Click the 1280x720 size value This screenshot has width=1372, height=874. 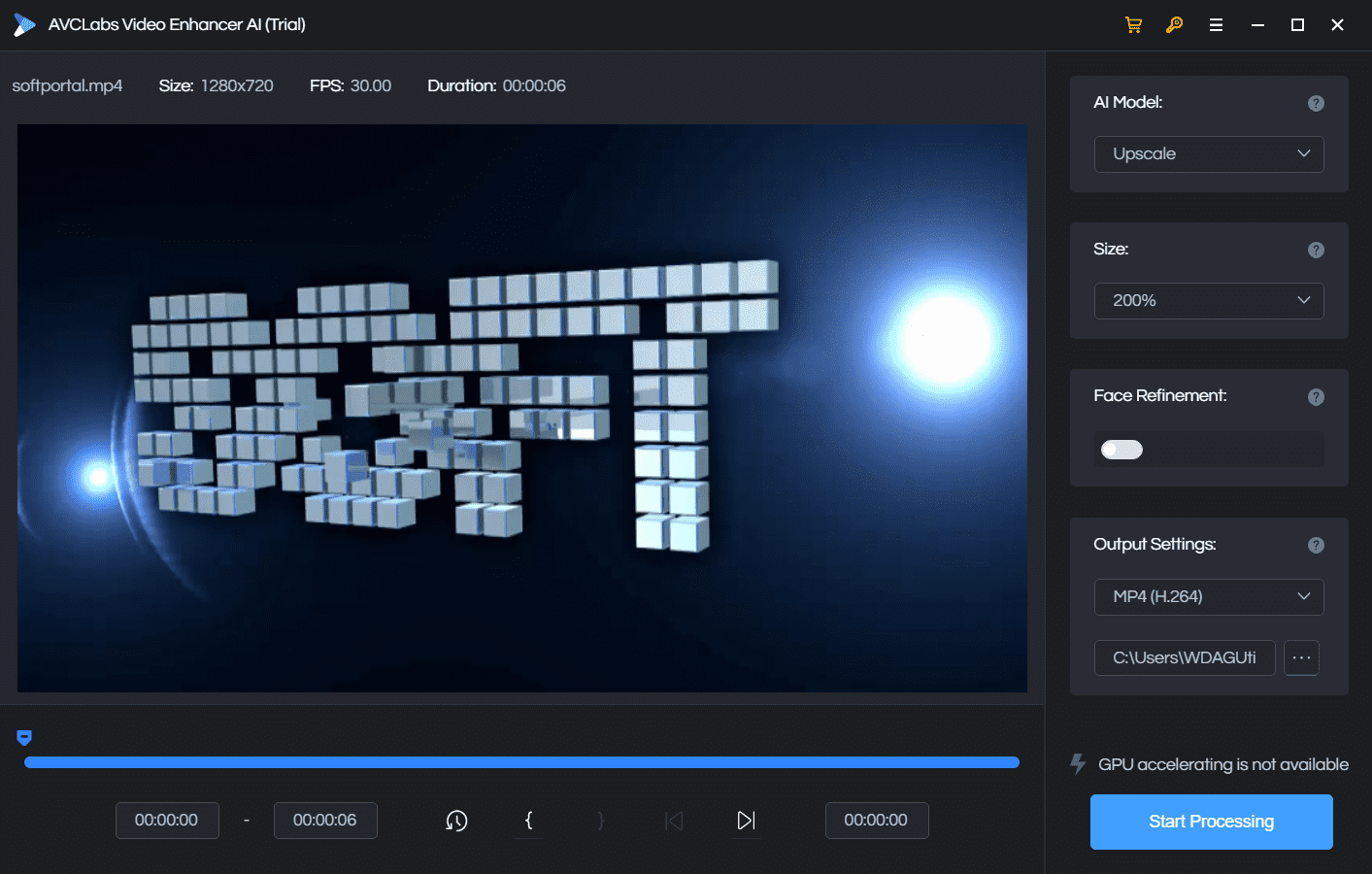(237, 85)
